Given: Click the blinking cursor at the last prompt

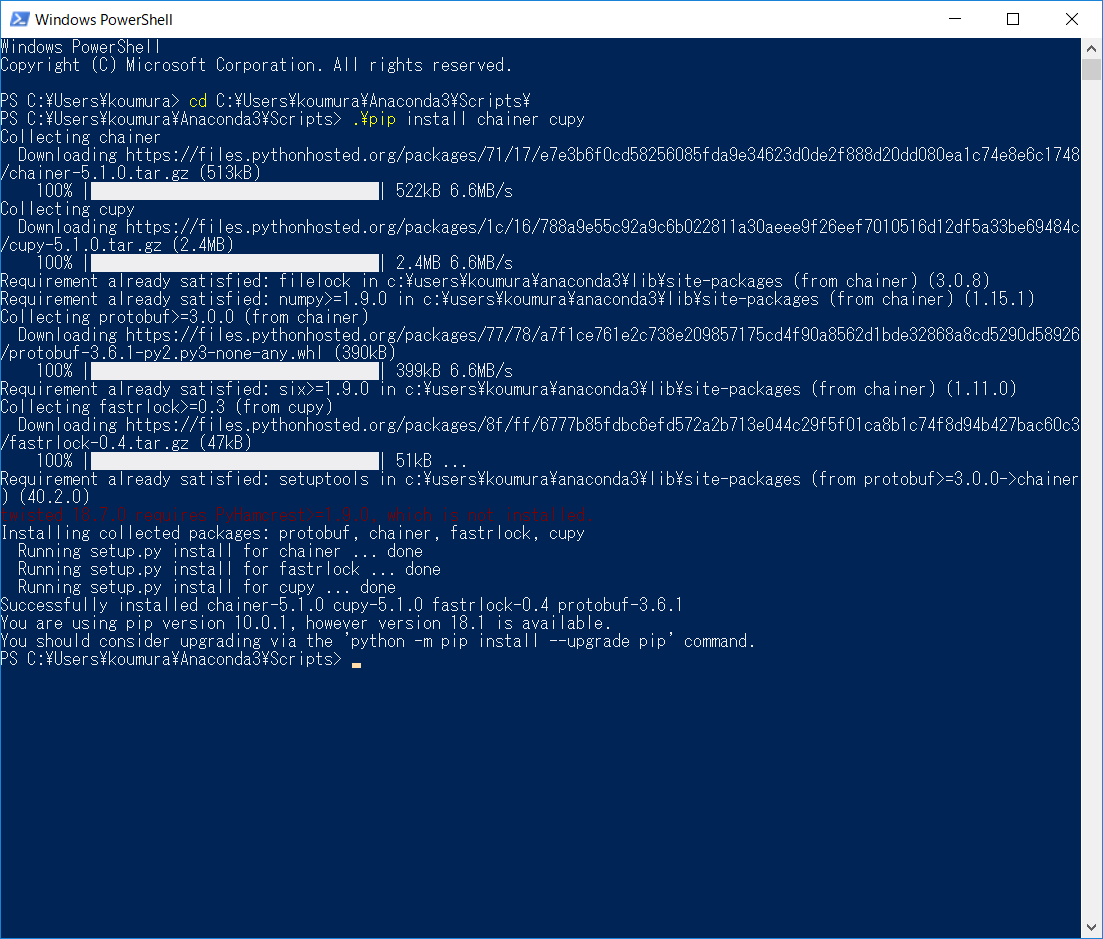Looking at the screenshot, I should (x=357, y=665).
